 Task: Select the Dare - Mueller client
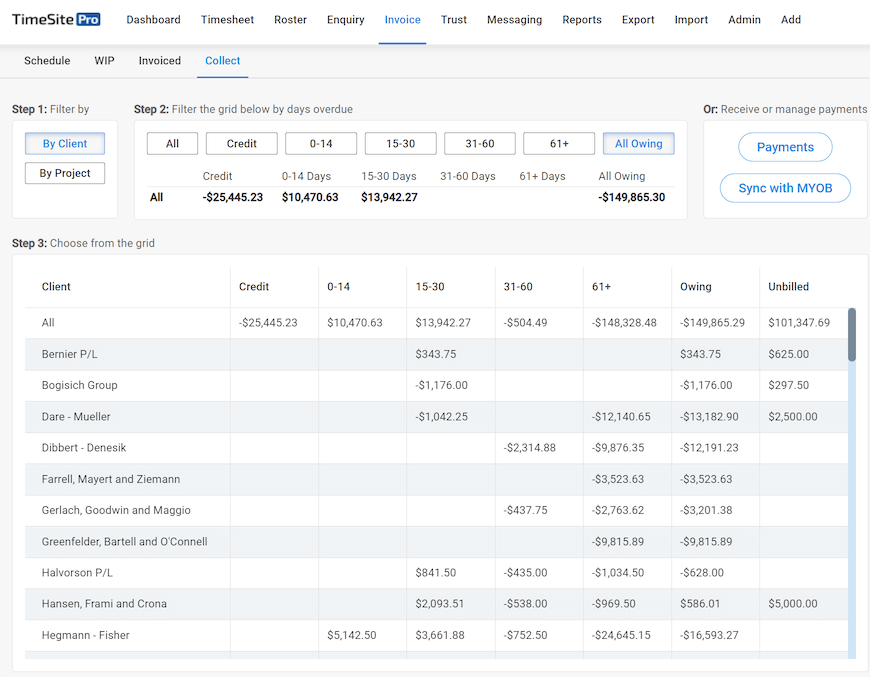pos(436,417)
